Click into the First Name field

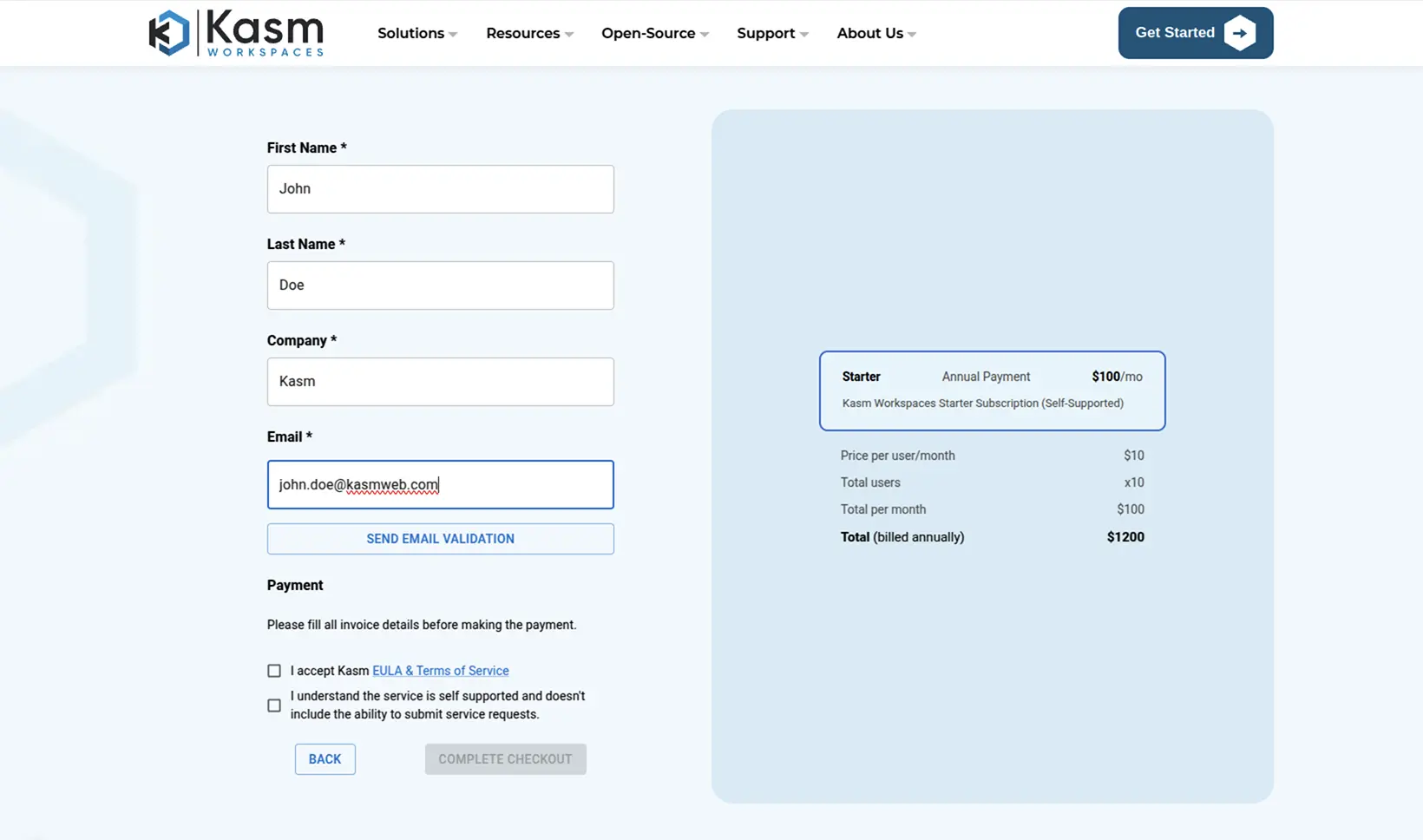pos(440,189)
